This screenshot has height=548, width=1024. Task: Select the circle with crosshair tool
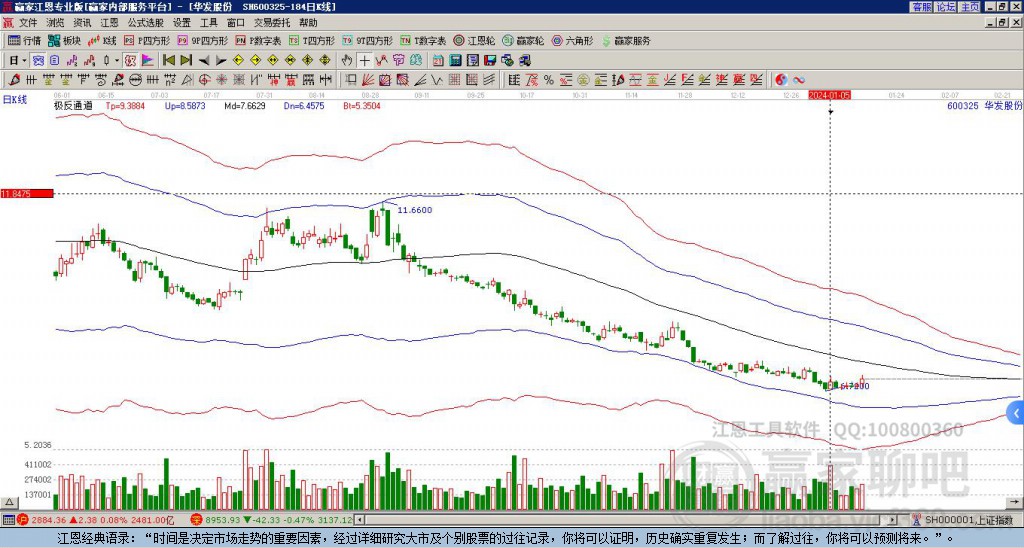[204, 80]
